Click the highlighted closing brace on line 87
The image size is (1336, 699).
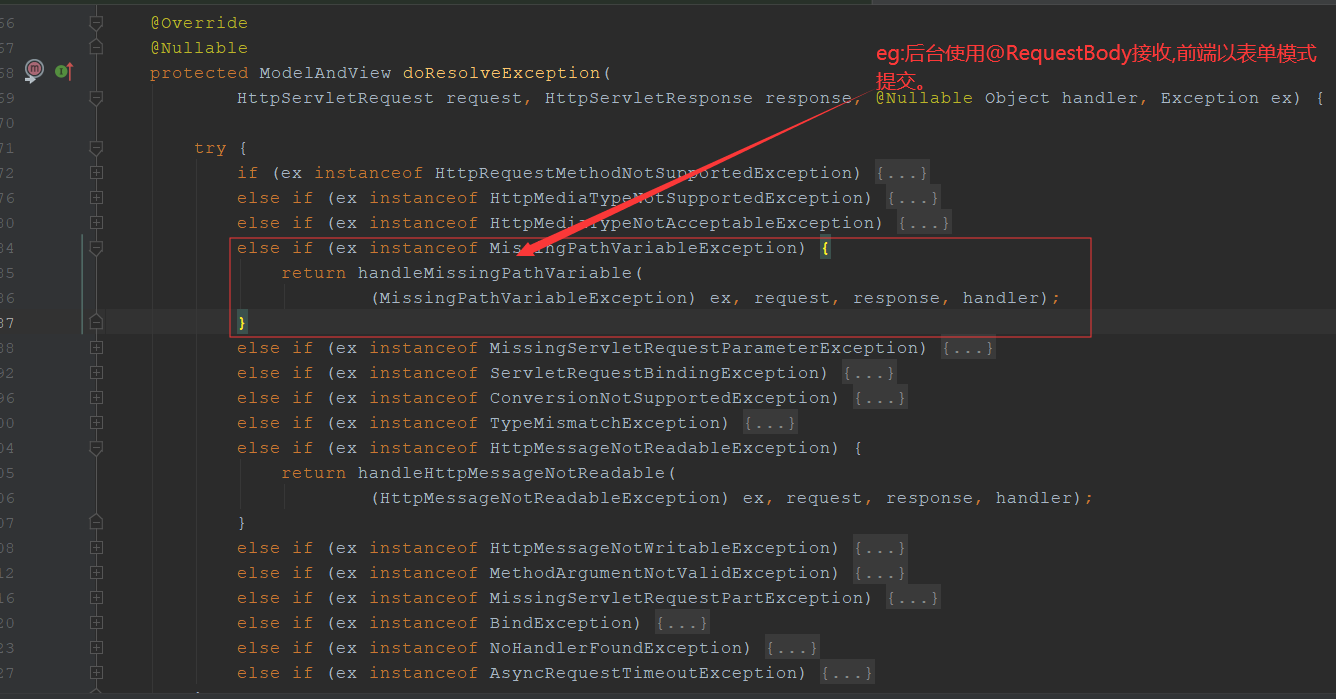(242, 322)
